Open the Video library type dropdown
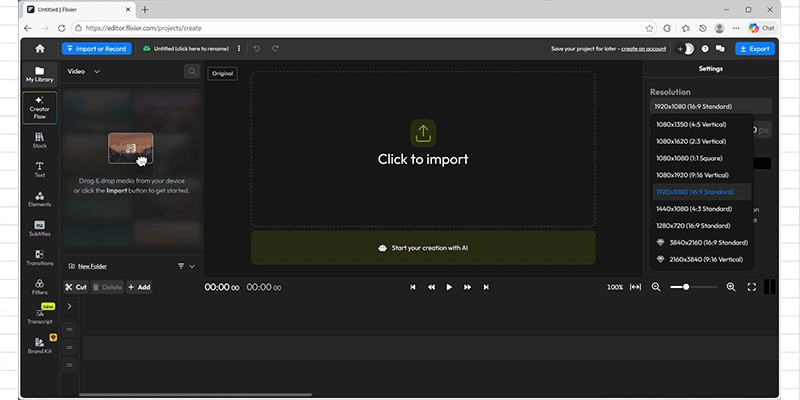 [x=84, y=71]
